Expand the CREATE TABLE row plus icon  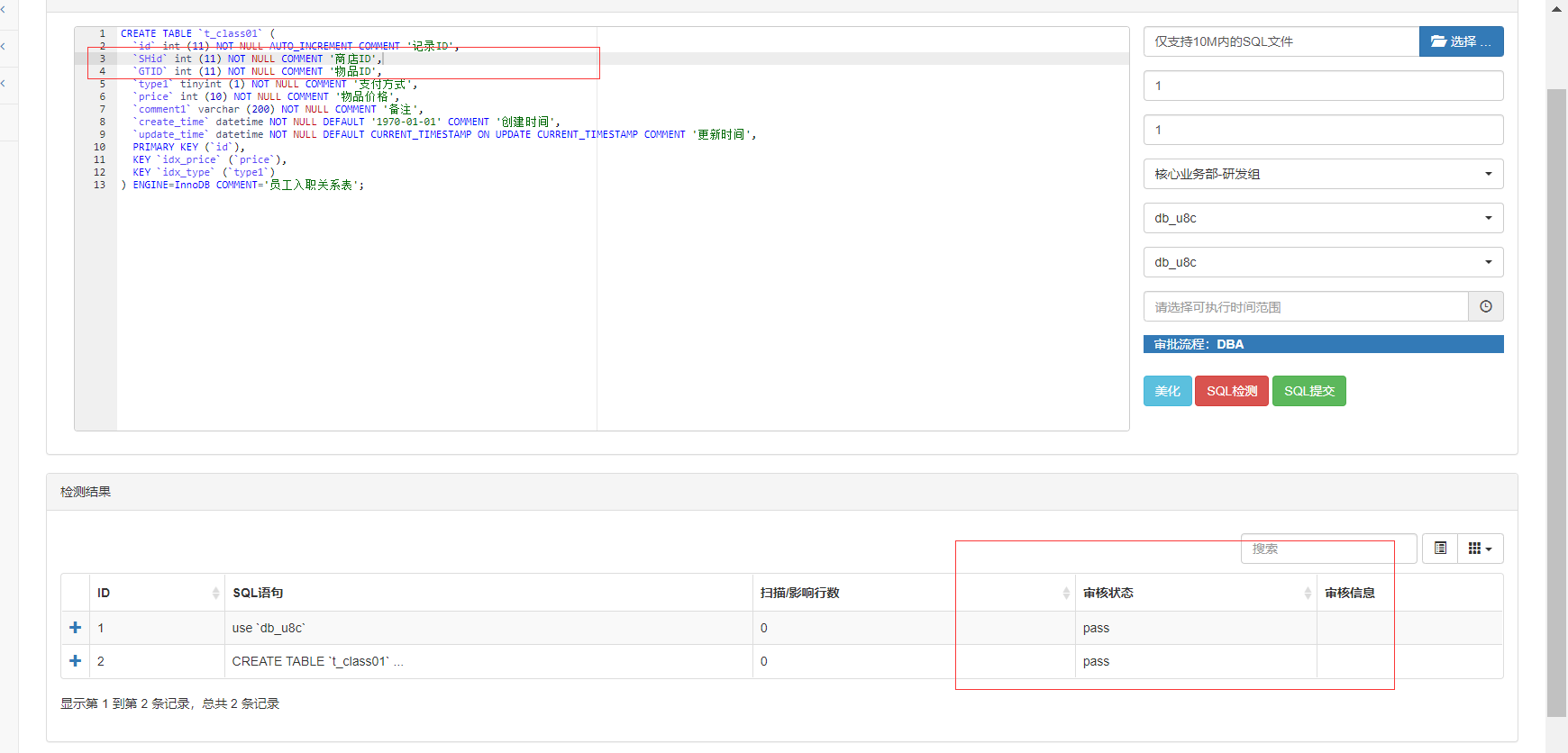tap(76, 661)
